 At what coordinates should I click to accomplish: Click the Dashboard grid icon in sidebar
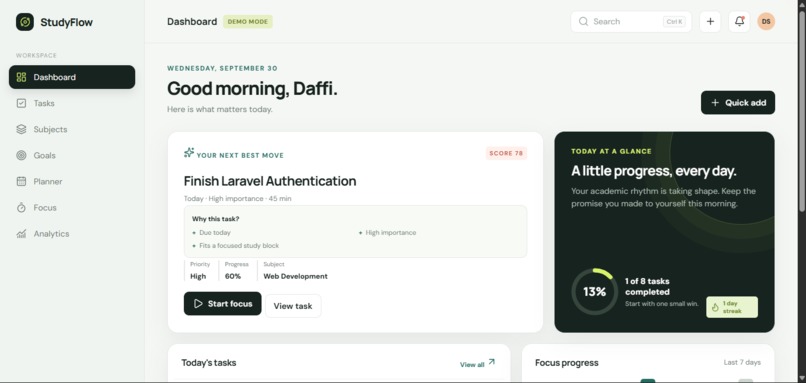pyautogui.click(x=21, y=77)
